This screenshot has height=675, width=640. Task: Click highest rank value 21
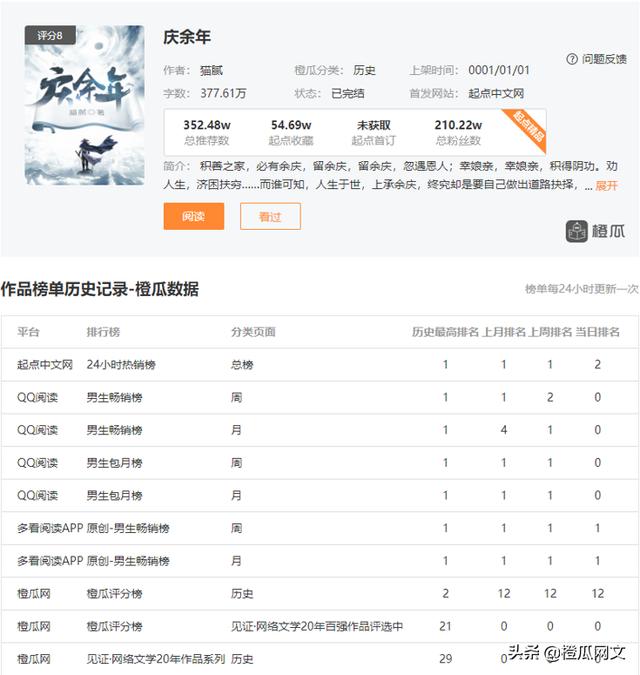[x=445, y=626]
